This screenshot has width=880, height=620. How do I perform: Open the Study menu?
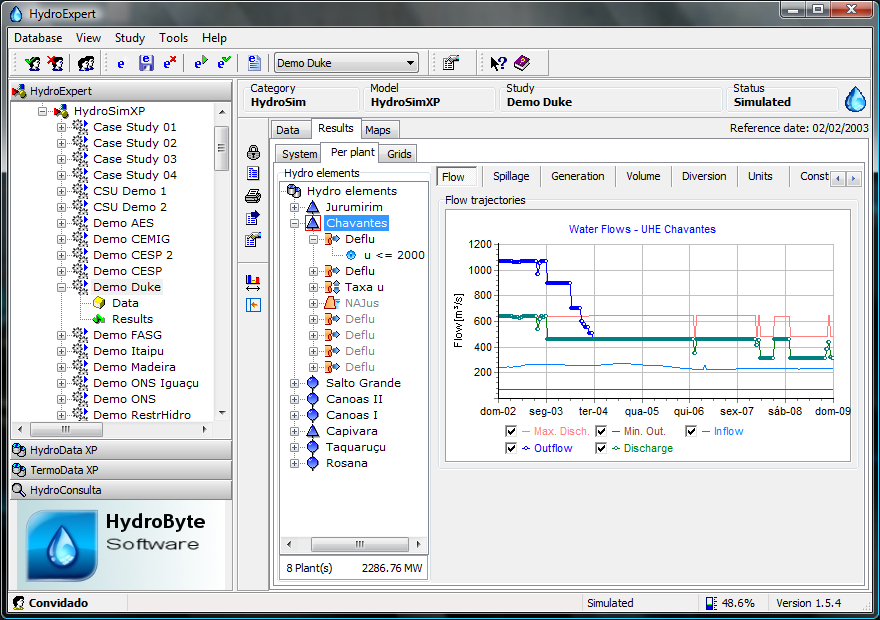(x=130, y=38)
